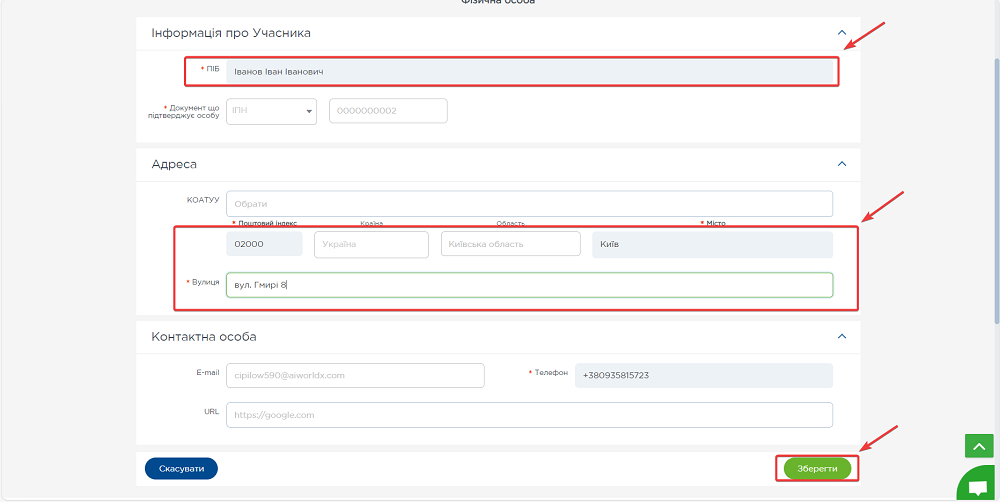The image size is (1000, 502).
Task: Collapse the Контактна особа section chevron
Action: pyautogui.click(x=841, y=337)
